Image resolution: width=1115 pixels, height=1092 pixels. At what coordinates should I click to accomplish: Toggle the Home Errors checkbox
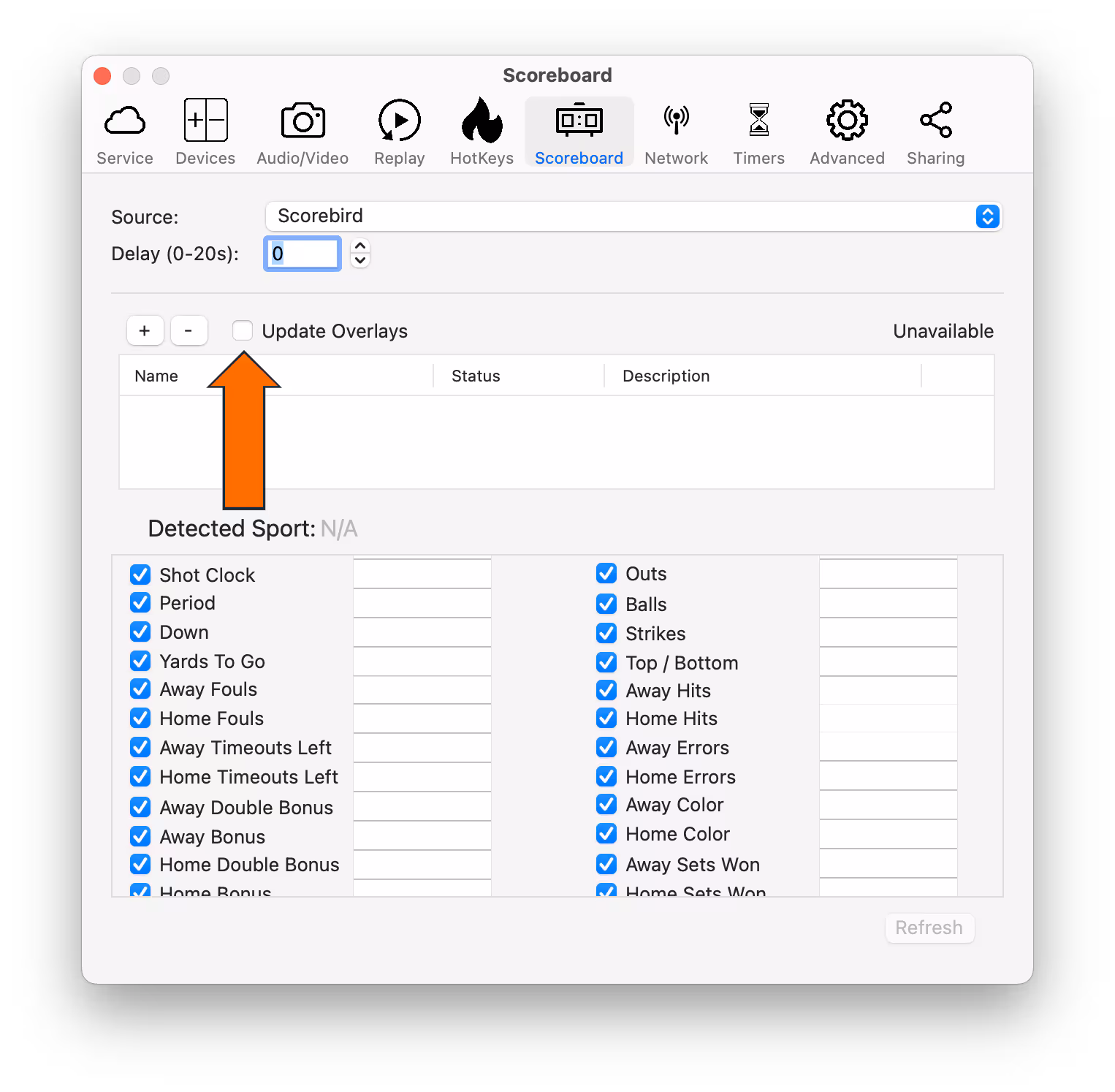pyautogui.click(x=606, y=776)
